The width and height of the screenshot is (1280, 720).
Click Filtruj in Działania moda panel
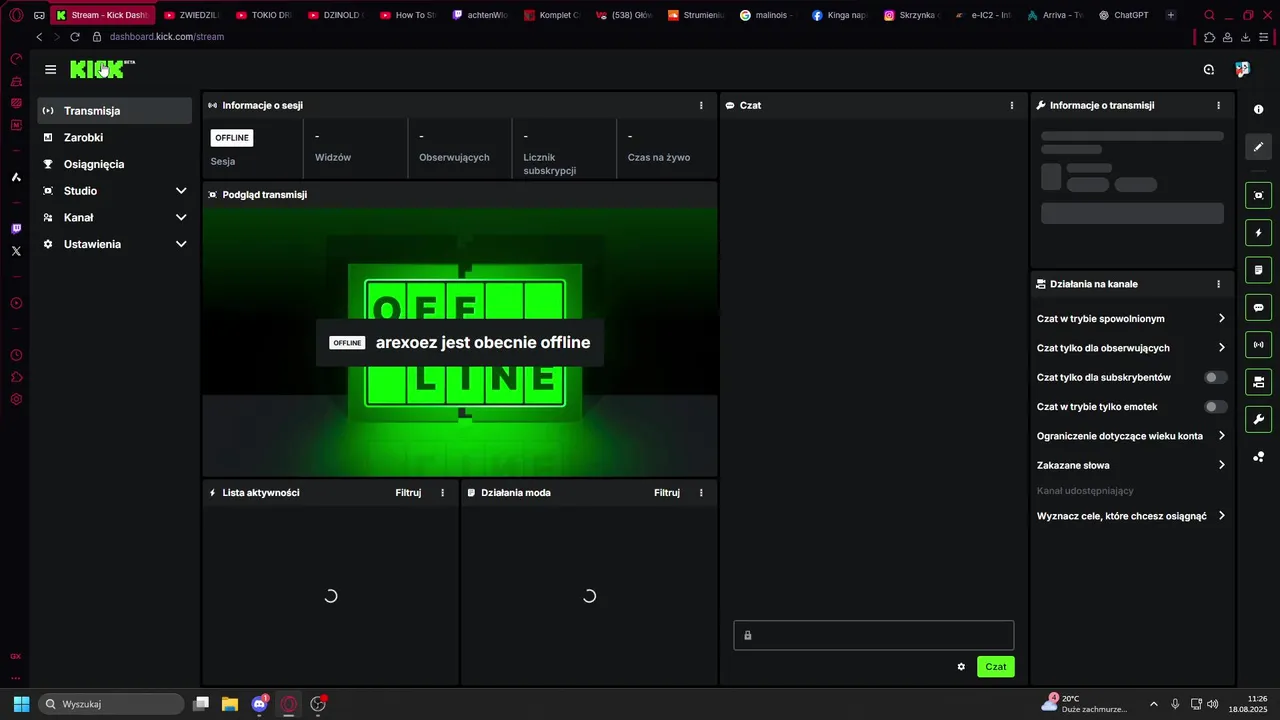click(x=667, y=492)
